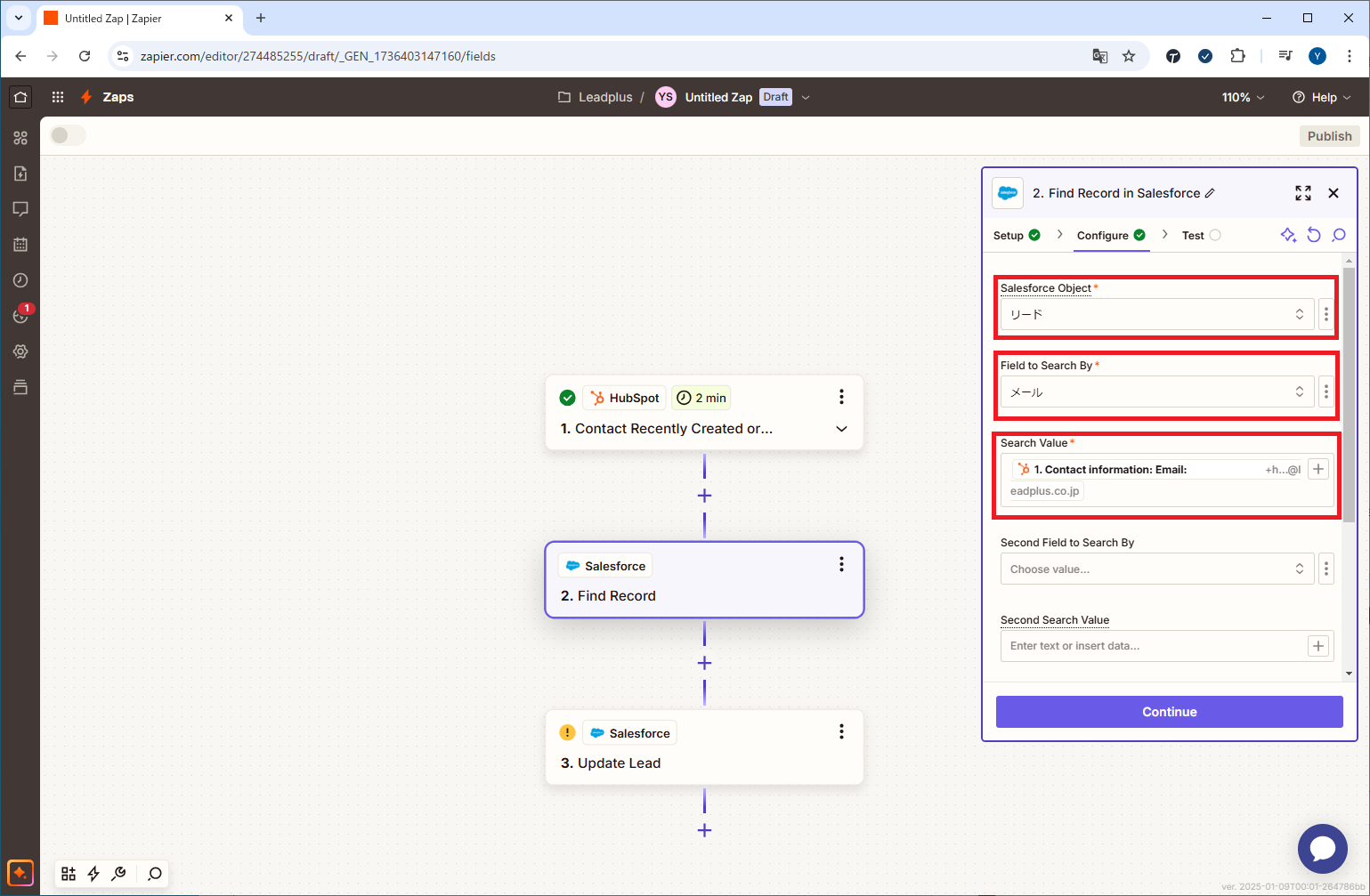Insert data into Search Value with plus button
This screenshot has width=1370, height=896.
point(1318,469)
